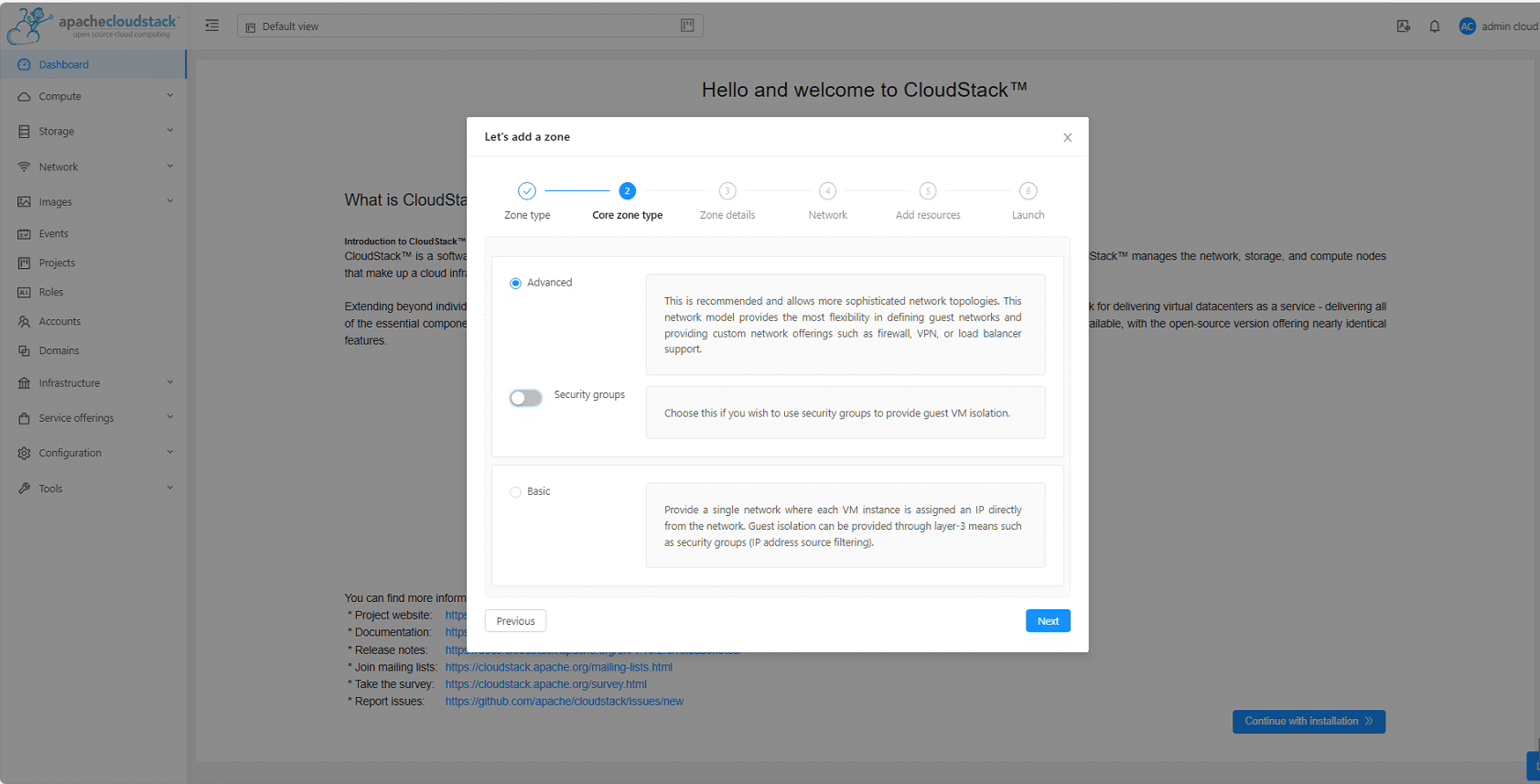The image size is (1540, 784).
Task: Select the Basic zone radio button
Action: coord(516,492)
